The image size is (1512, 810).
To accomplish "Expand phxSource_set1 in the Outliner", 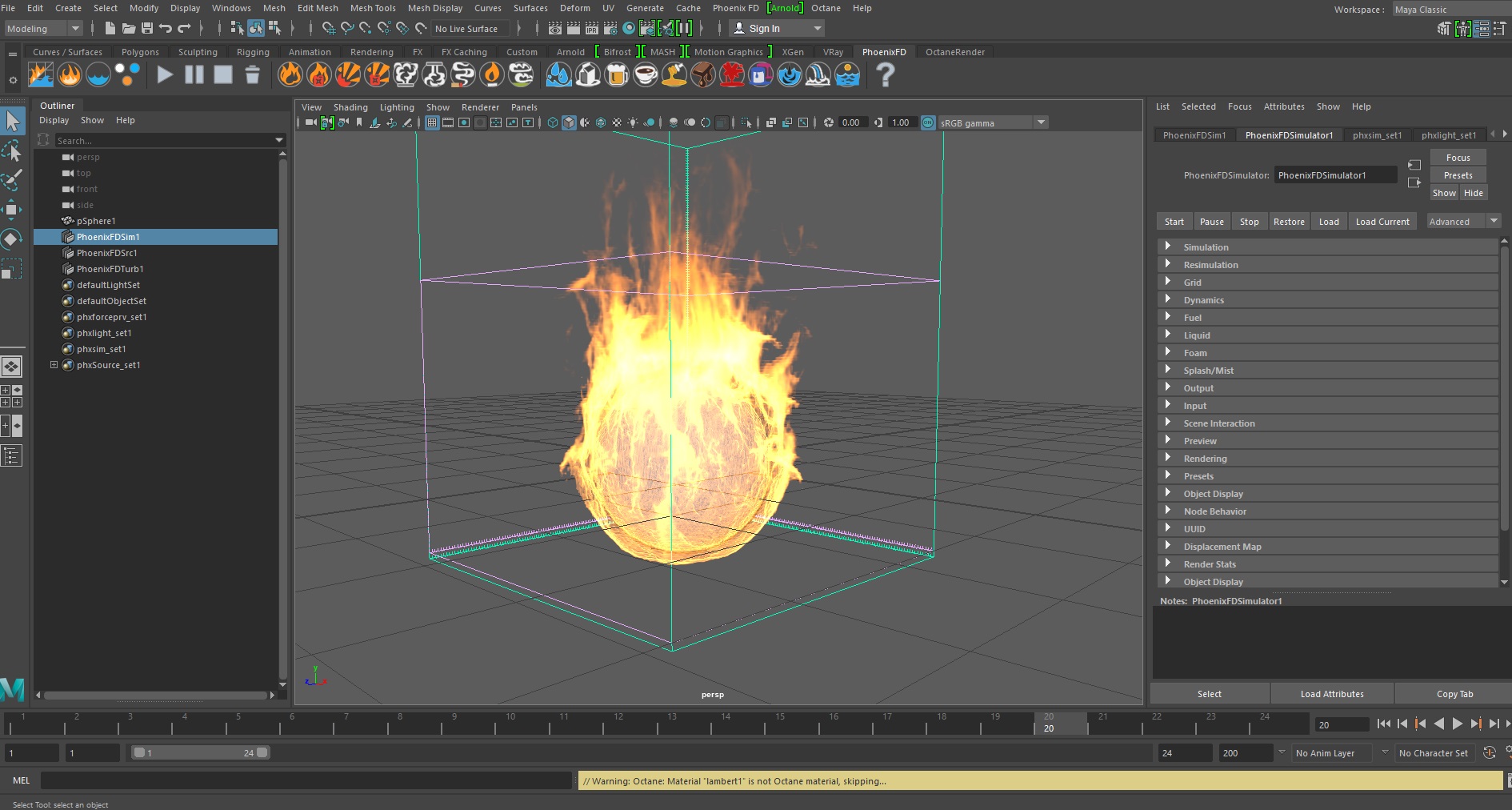I will [x=54, y=365].
